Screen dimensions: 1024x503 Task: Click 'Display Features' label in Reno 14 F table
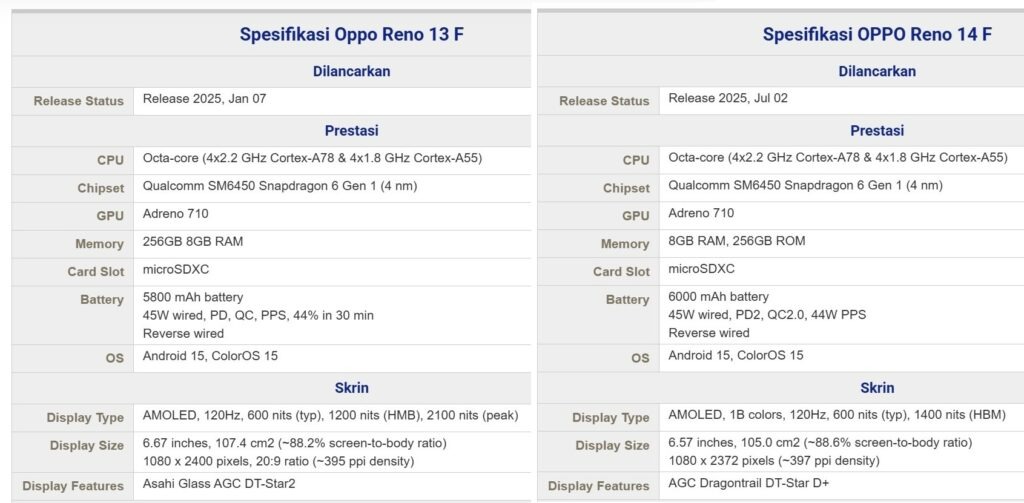[599, 487]
